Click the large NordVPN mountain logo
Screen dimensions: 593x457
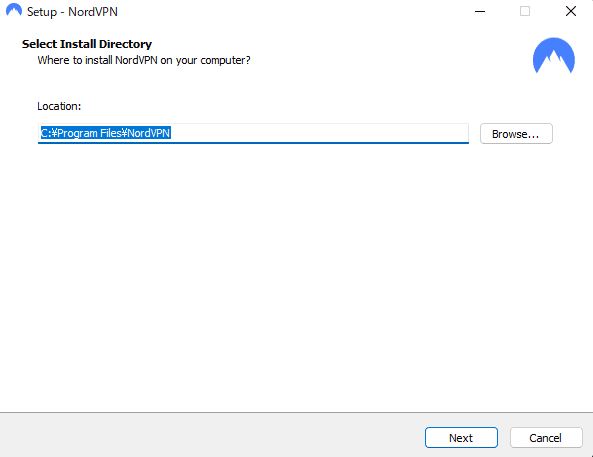[554, 56]
